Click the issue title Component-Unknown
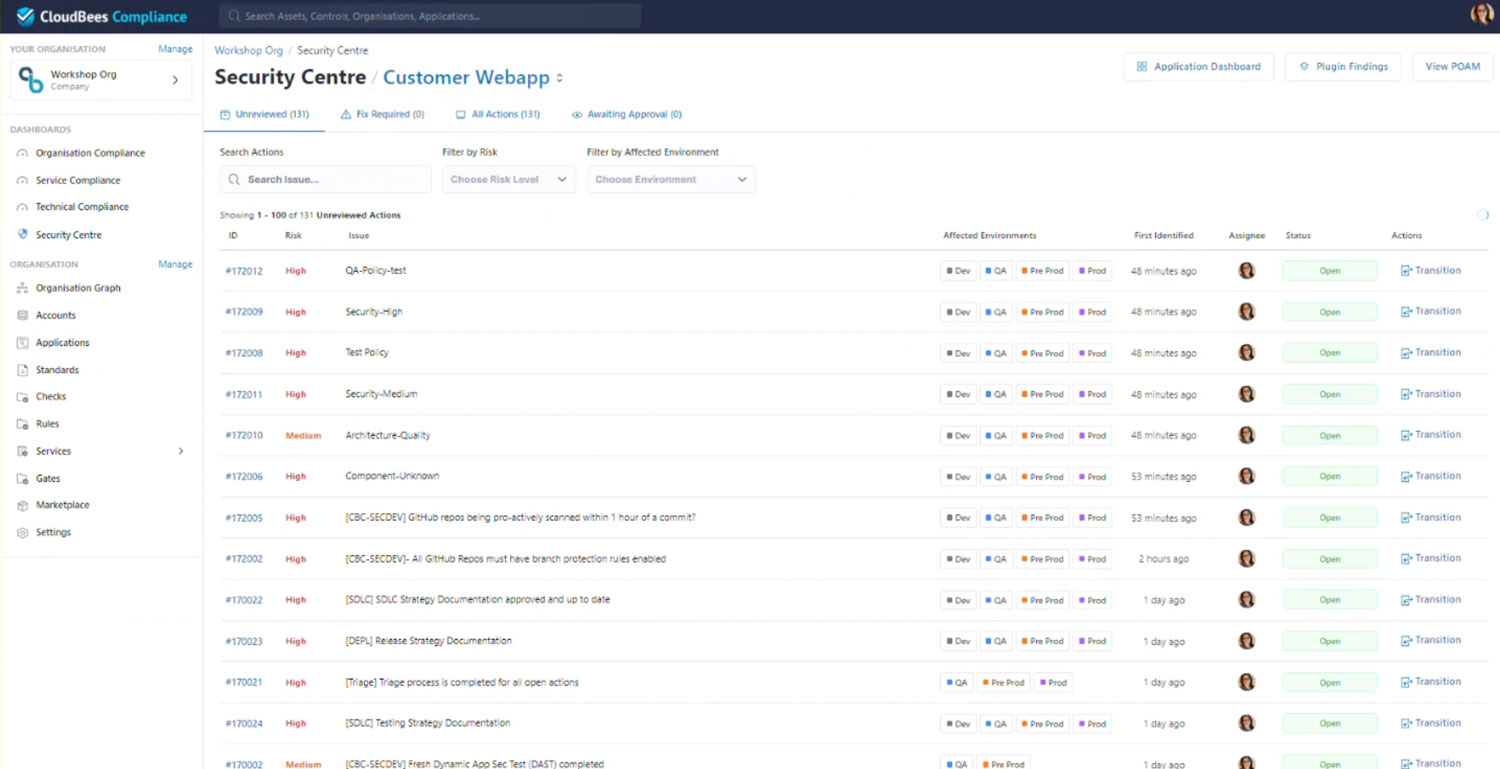The image size is (1500, 769). point(392,476)
